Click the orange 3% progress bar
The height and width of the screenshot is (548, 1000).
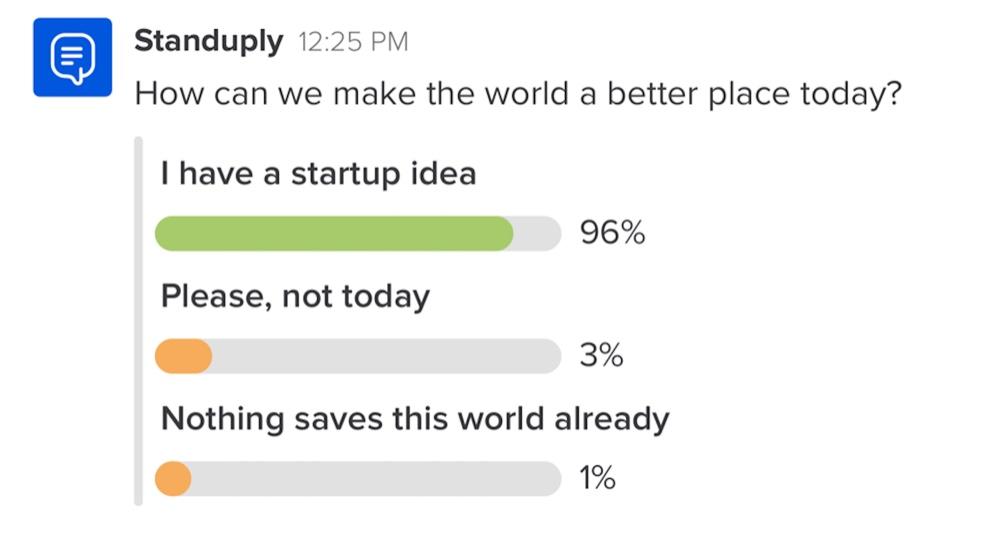coord(184,356)
